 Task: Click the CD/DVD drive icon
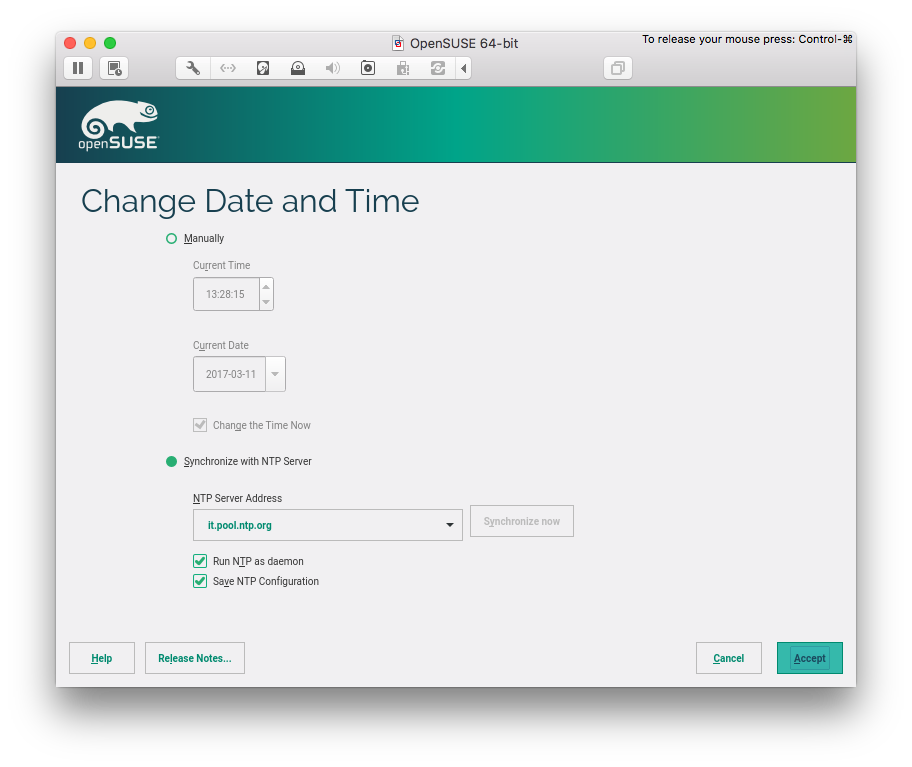point(298,68)
